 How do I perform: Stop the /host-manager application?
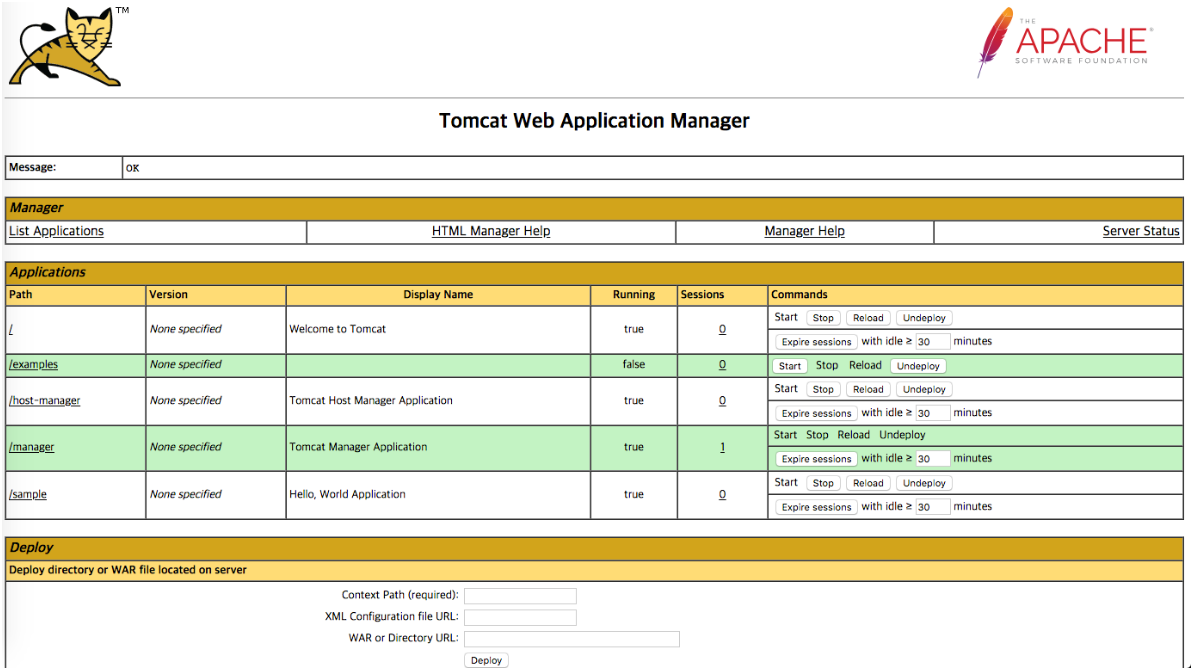(x=822, y=390)
